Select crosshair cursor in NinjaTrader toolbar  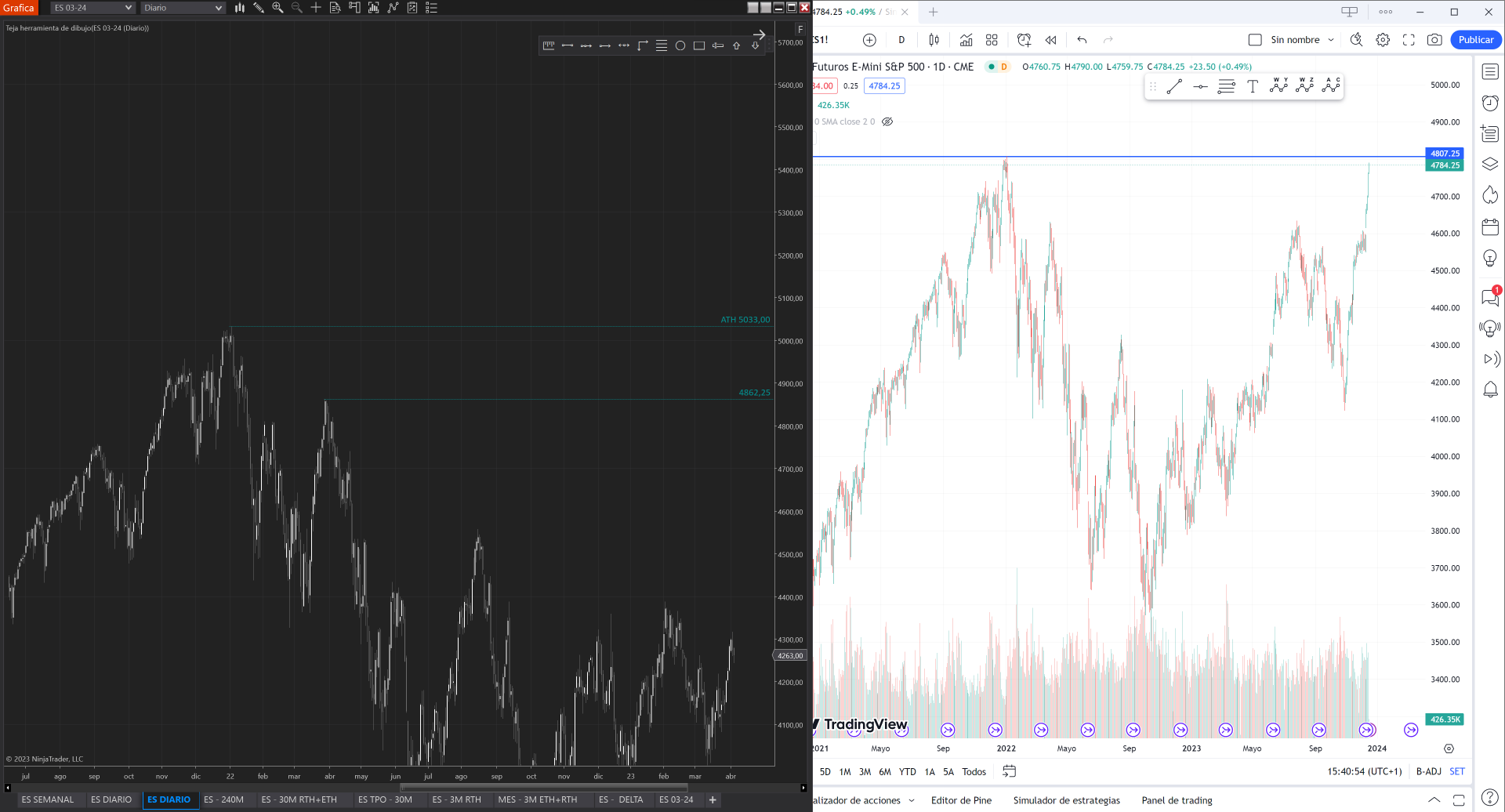click(x=316, y=8)
